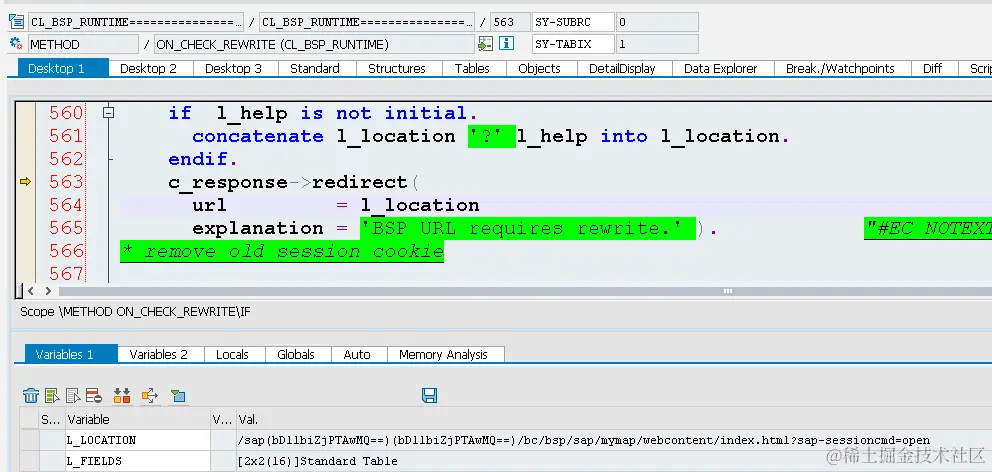
Task: Click the first CL_BSP_RUNTIME program field
Action: coord(135,22)
